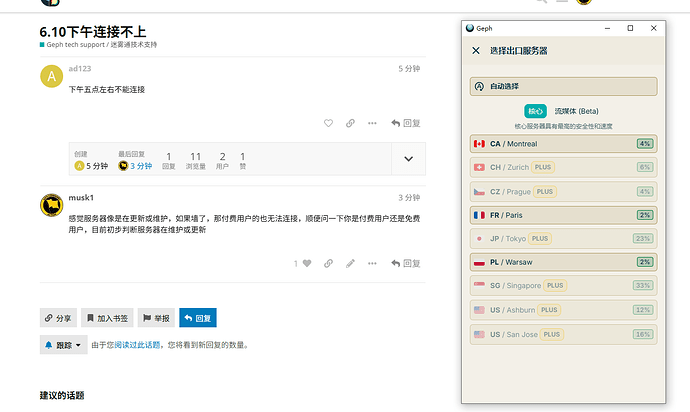The width and height of the screenshot is (690, 412).
Task: Click Japan flag icon in Geph
Action: pyautogui.click(x=479, y=239)
